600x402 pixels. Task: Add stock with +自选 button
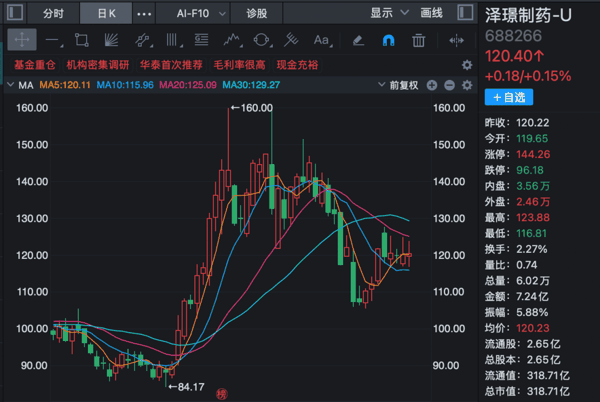[509, 97]
